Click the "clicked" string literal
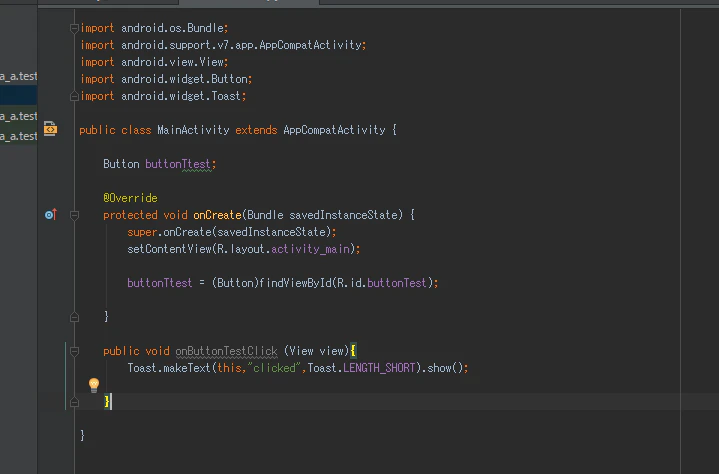Image resolution: width=719 pixels, height=474 pixels. click(x=274, y=368)
